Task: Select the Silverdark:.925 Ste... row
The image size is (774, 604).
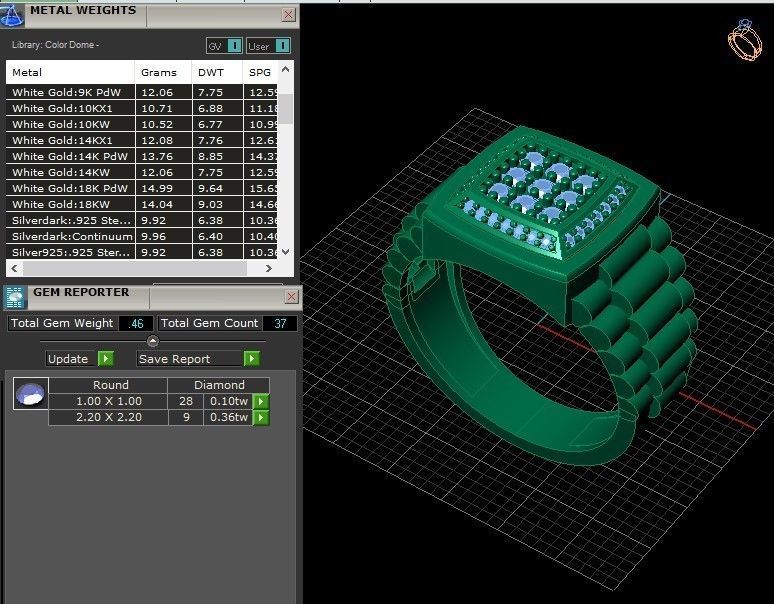Action: (x=142, y=220)
